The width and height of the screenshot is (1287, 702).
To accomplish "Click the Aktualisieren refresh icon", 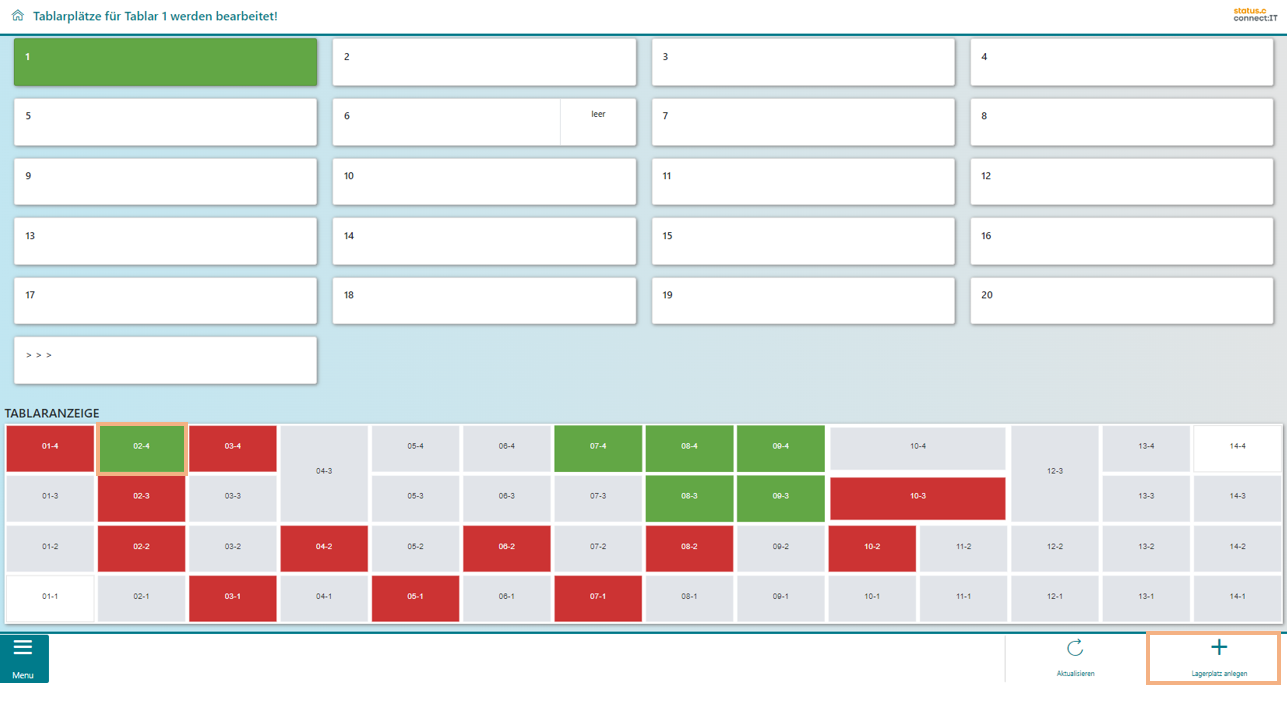I will pyautogui.click(x=1075, y=649).
